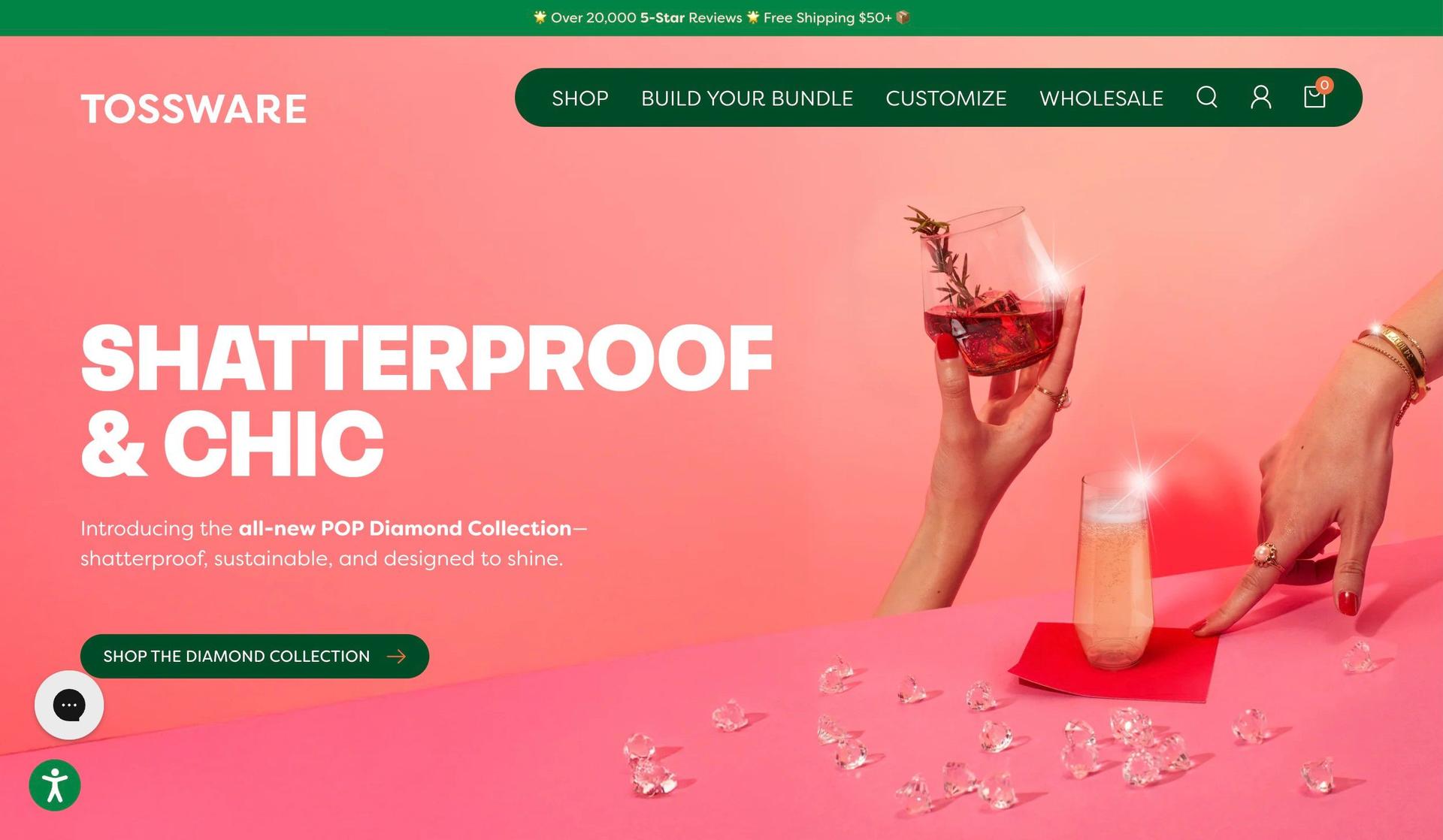Click 'all-new POP Diamond Collection' text

tap(405, 528)
